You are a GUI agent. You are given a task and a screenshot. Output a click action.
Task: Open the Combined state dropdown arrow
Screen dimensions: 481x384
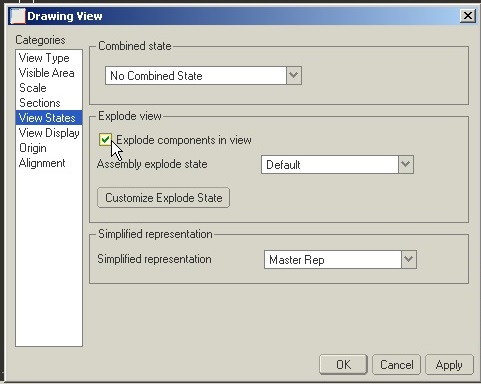294,75
